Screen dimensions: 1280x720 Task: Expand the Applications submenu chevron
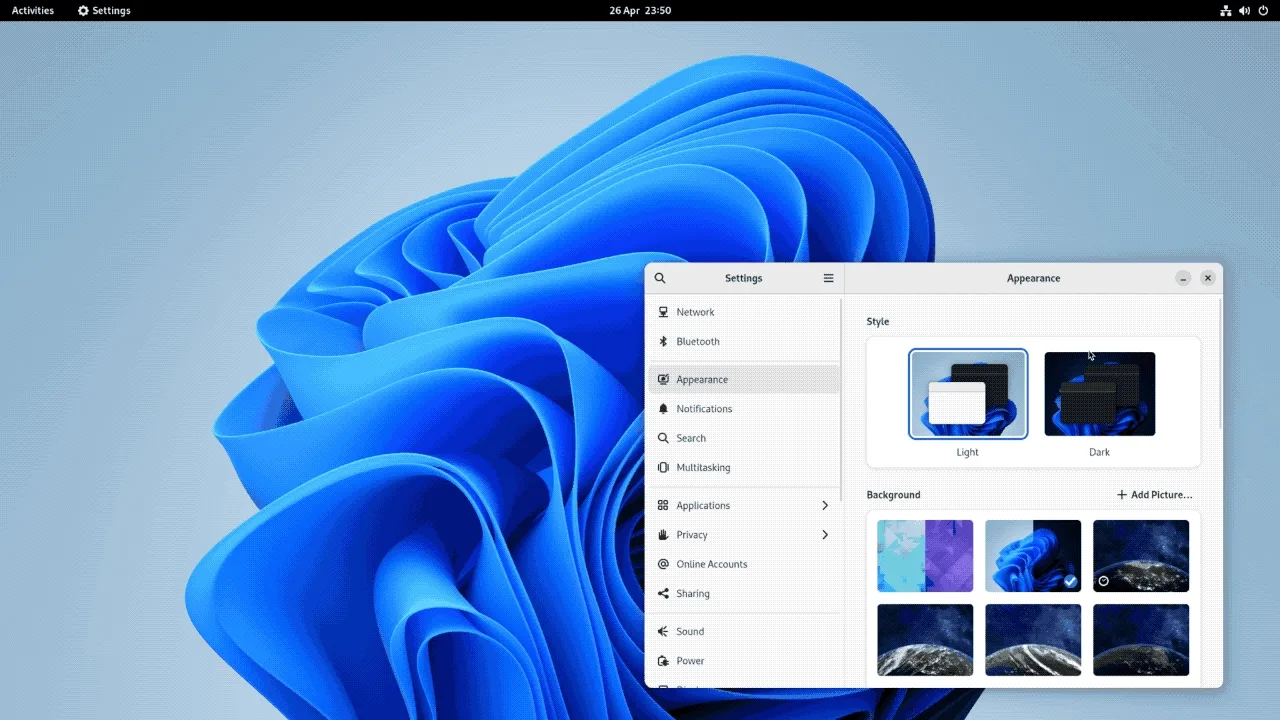(x=825, y=505)
